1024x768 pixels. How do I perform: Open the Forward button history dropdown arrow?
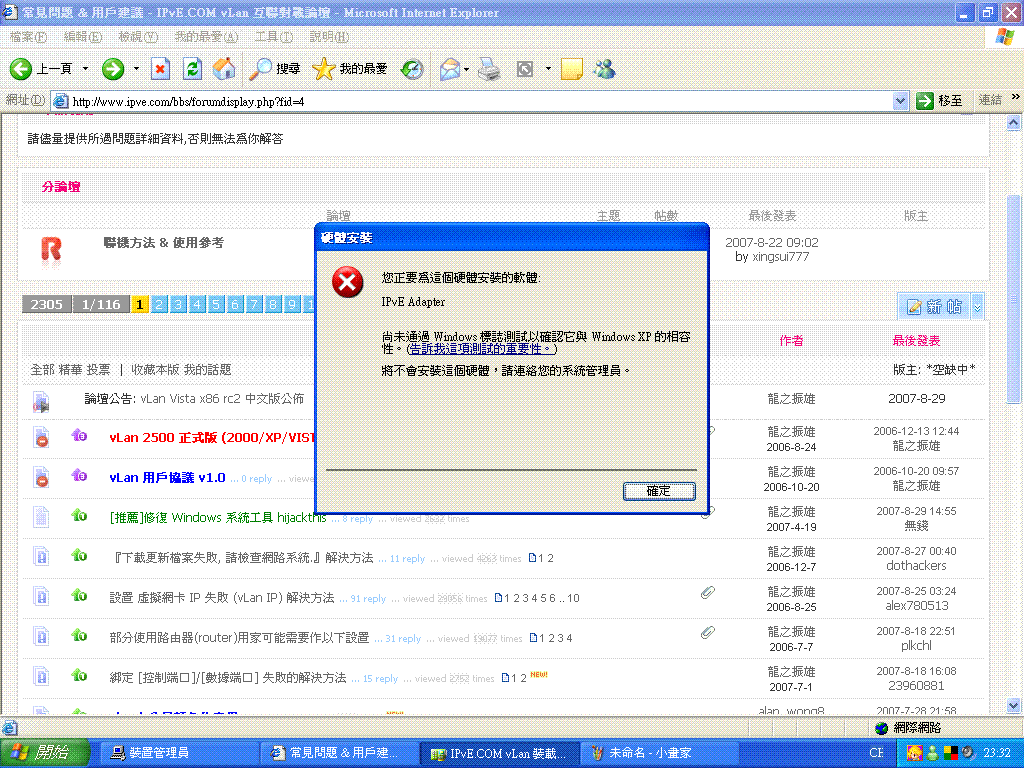pyautogui.click(x=136, y=69)
